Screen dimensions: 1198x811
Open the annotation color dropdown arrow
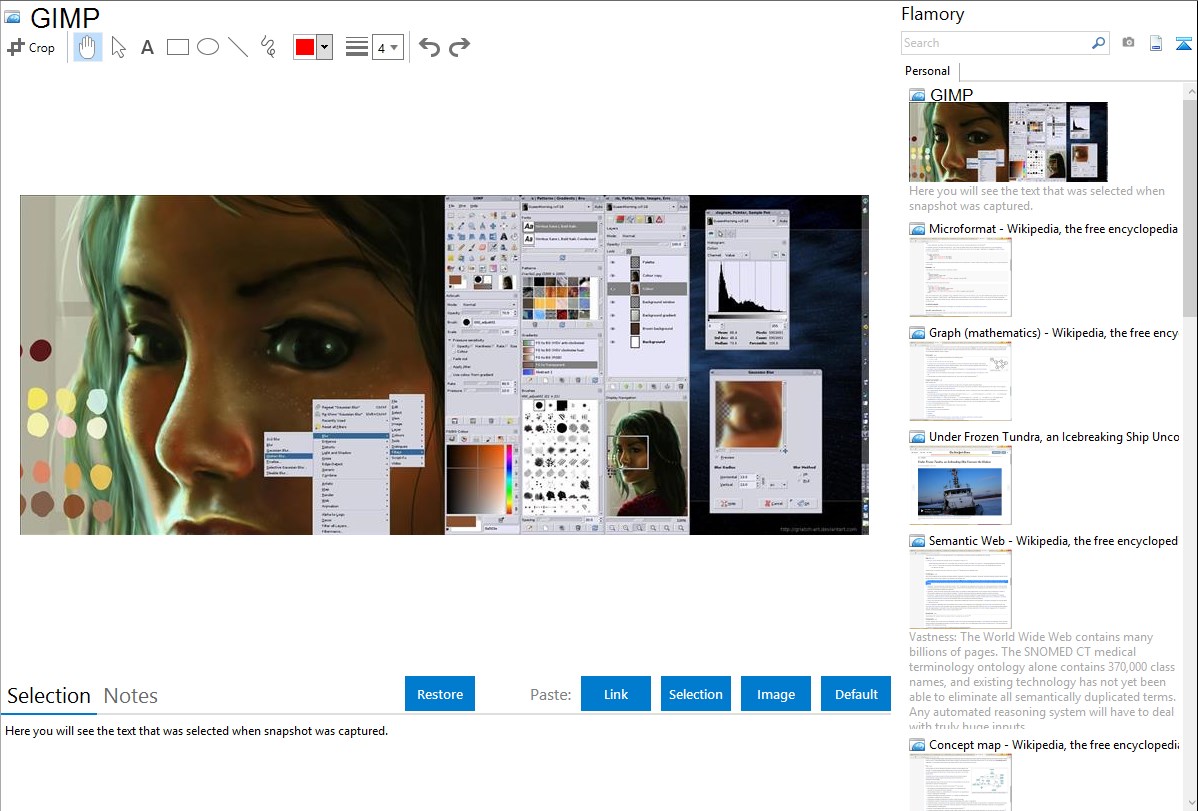coord(325,47)
